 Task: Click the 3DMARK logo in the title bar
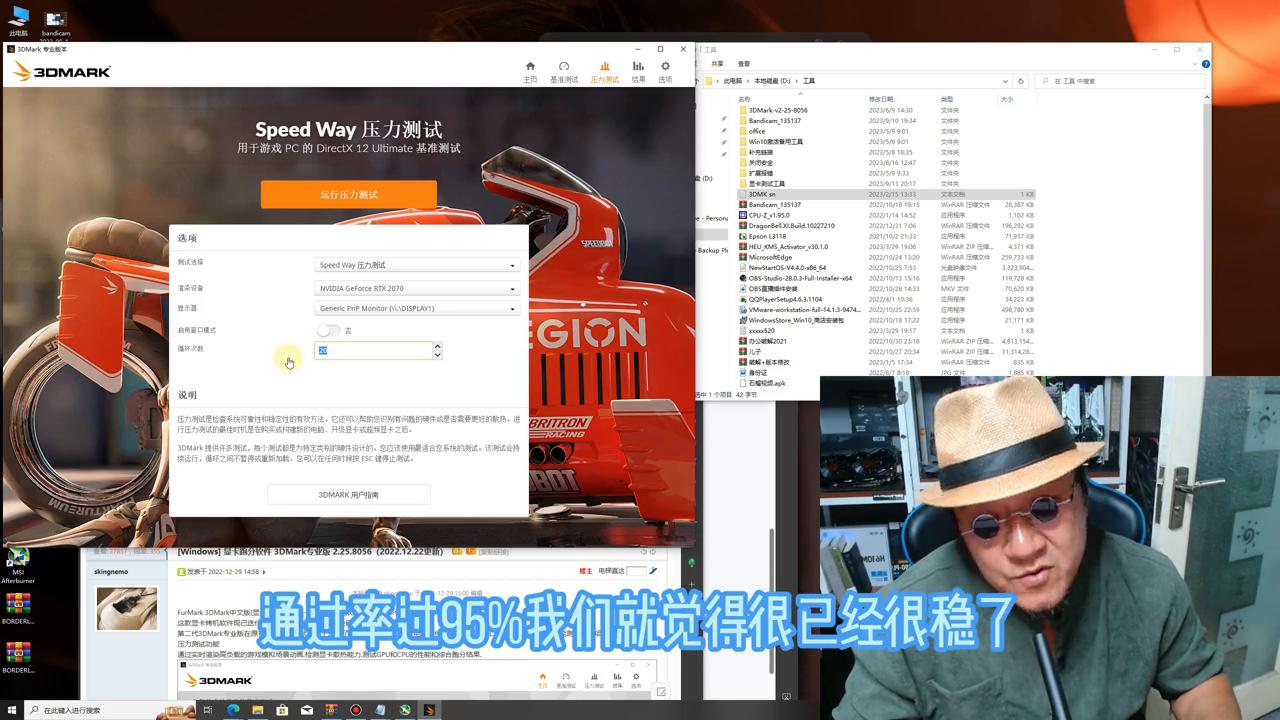(x=65, y=70)
